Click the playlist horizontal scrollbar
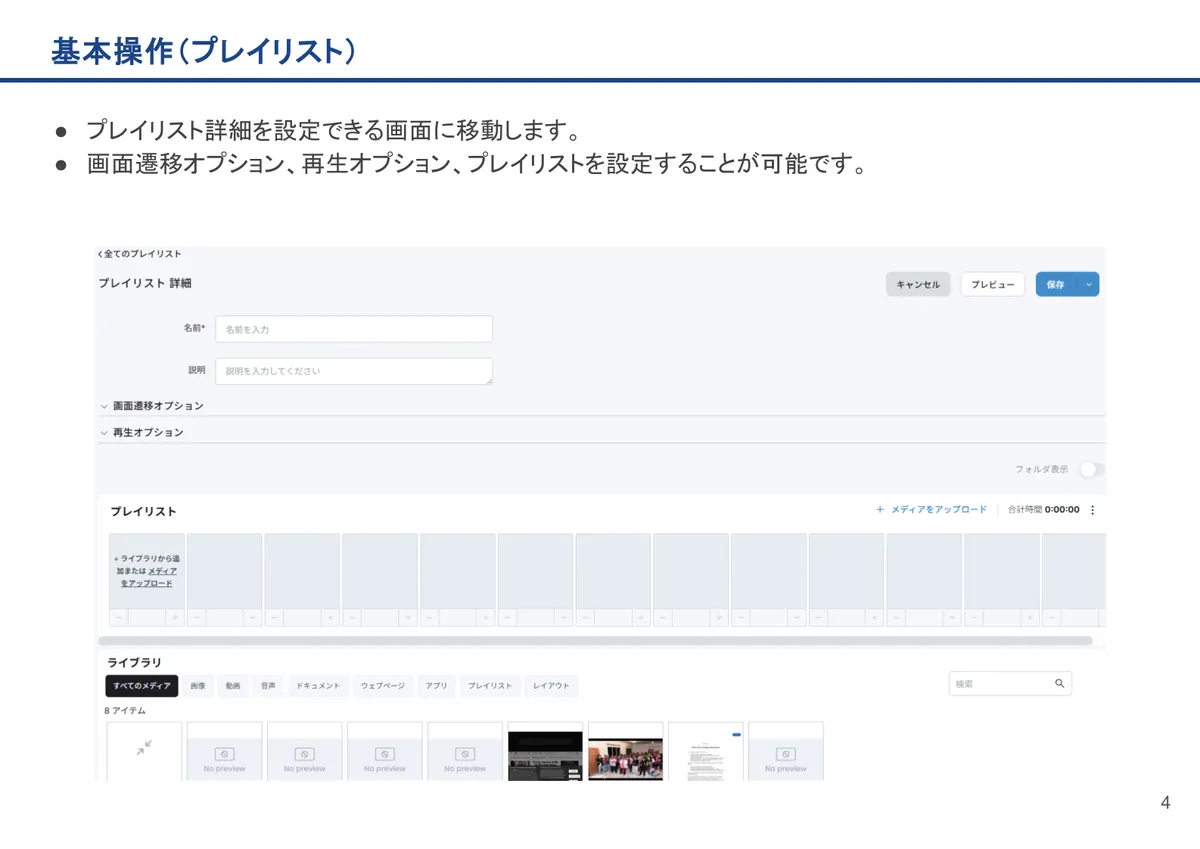 click(595, 641)
